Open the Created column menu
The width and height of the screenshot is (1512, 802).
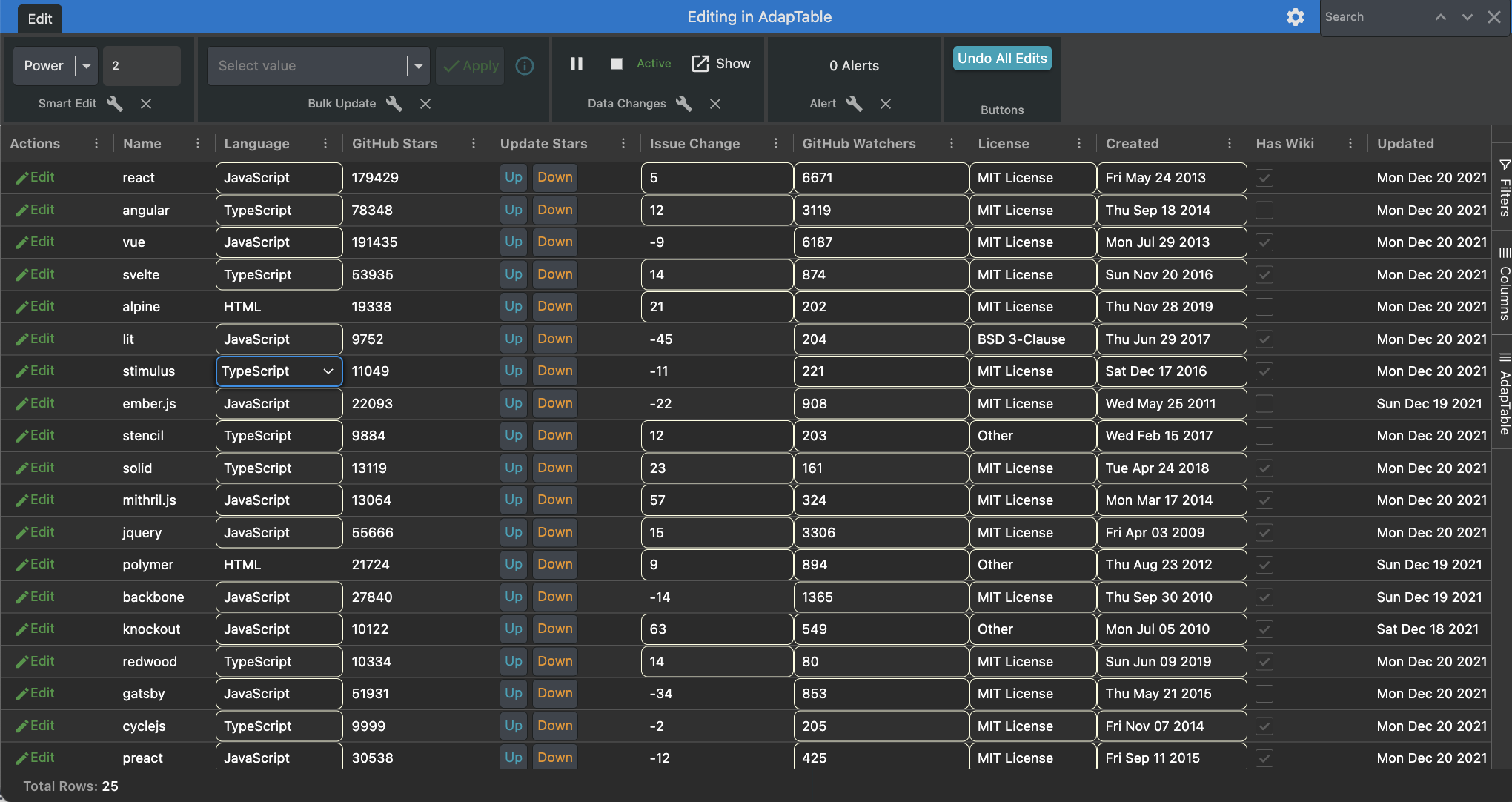[1230, 143]
